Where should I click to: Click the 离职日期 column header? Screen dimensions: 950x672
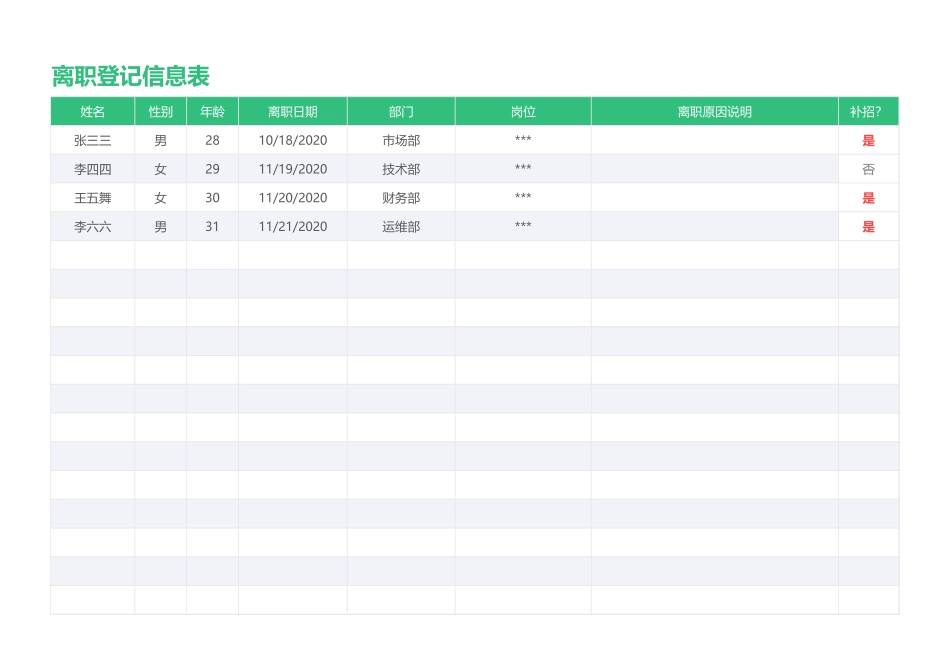pyautogui.click(x=292, y=111)
